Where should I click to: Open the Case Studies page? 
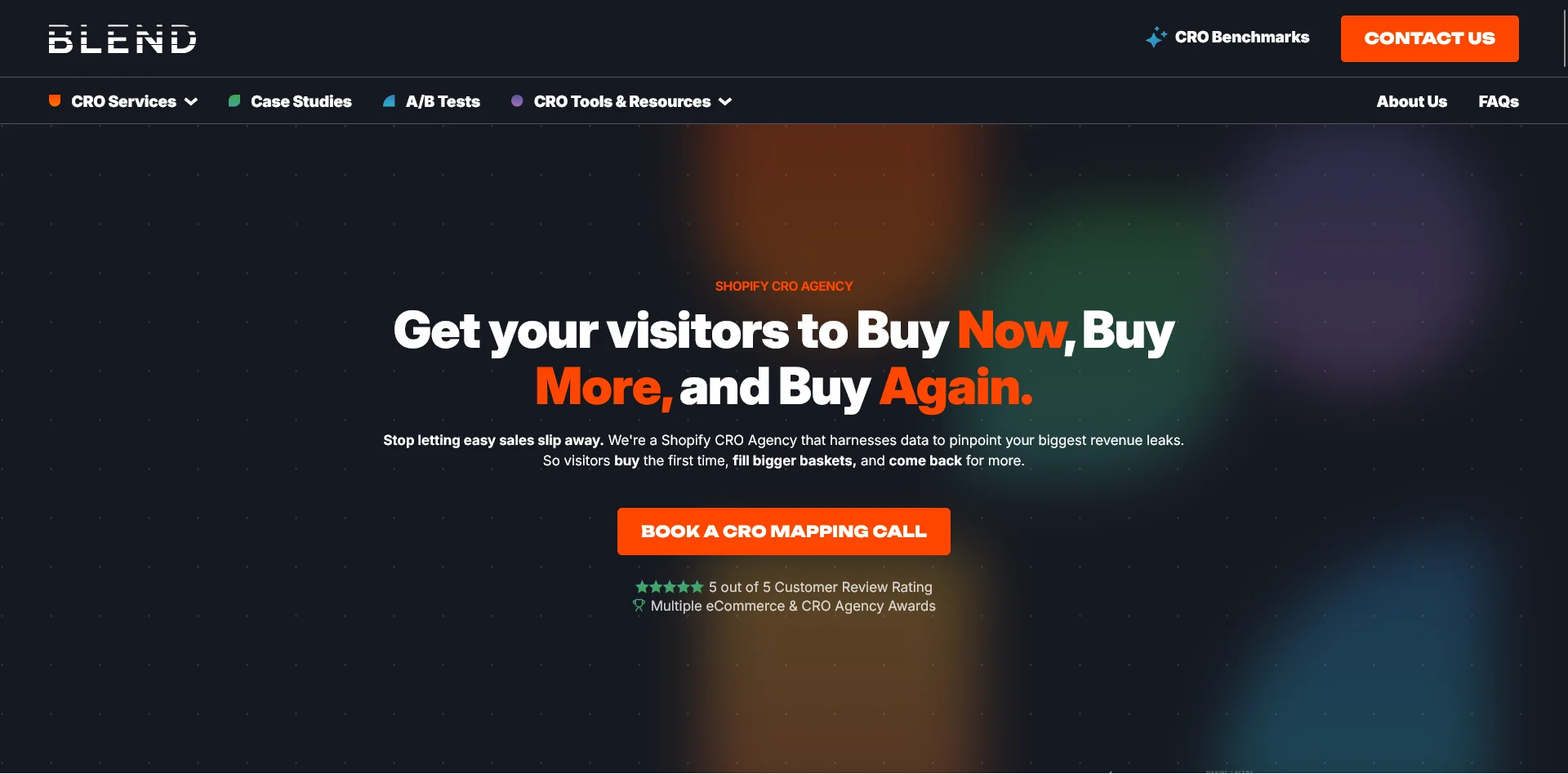pos(301,101)
